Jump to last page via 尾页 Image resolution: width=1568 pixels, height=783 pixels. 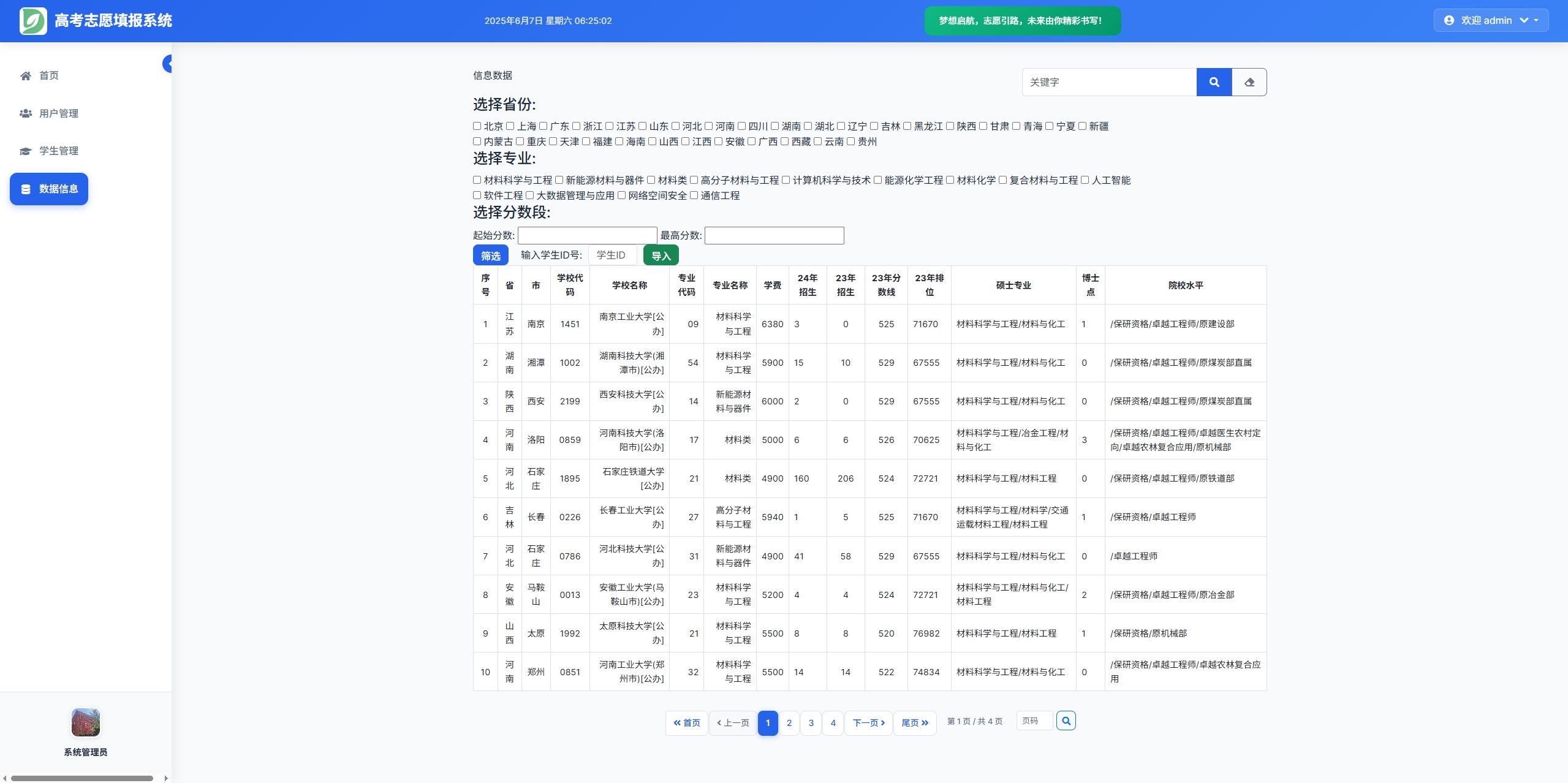point(914,723)
